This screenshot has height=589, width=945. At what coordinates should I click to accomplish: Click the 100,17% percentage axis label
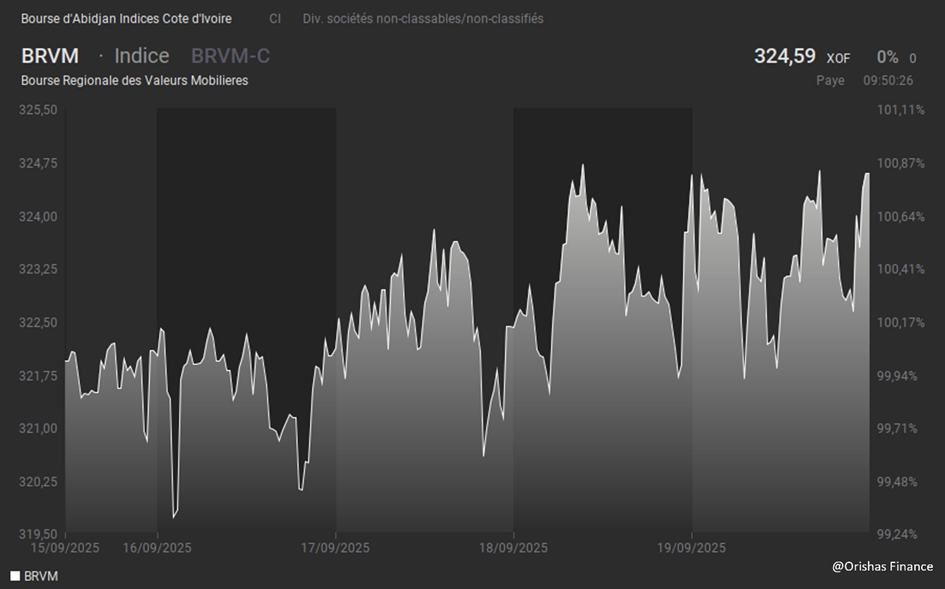point(900,323)
